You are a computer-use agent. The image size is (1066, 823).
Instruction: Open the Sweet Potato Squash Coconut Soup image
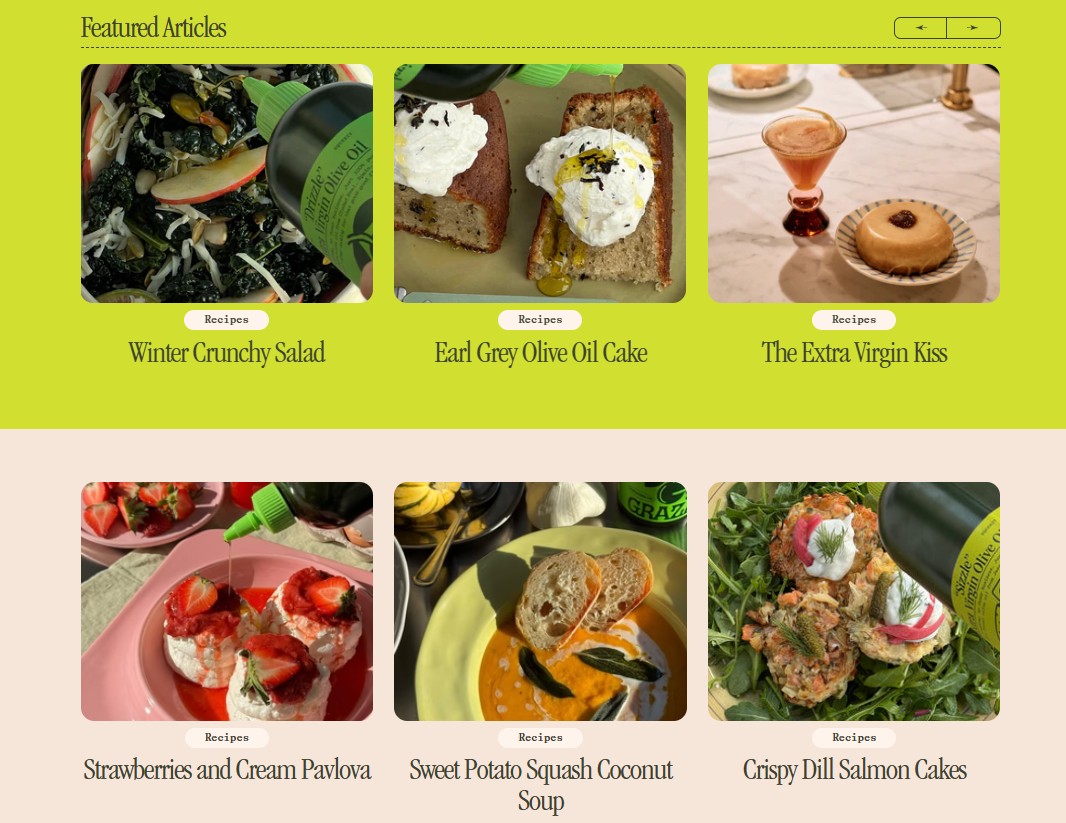point(540,601)
